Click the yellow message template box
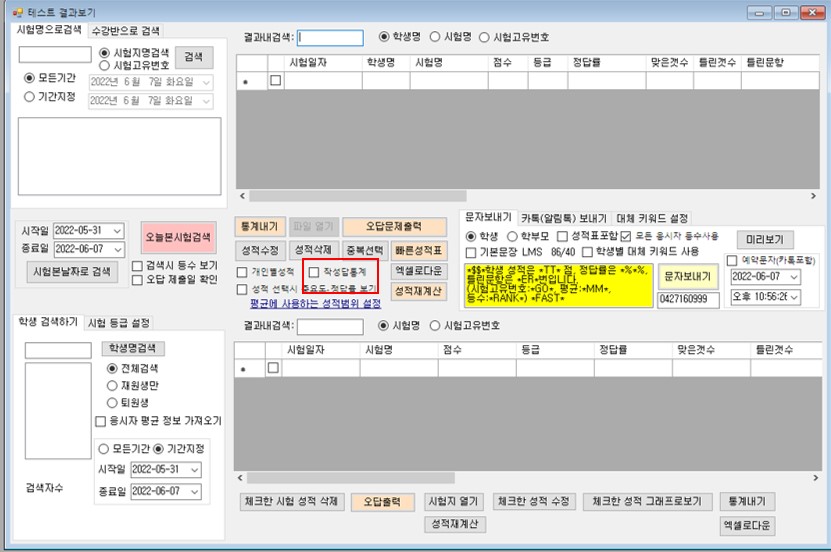This screenshot has width=831, height=552. (x=558, y=285)
